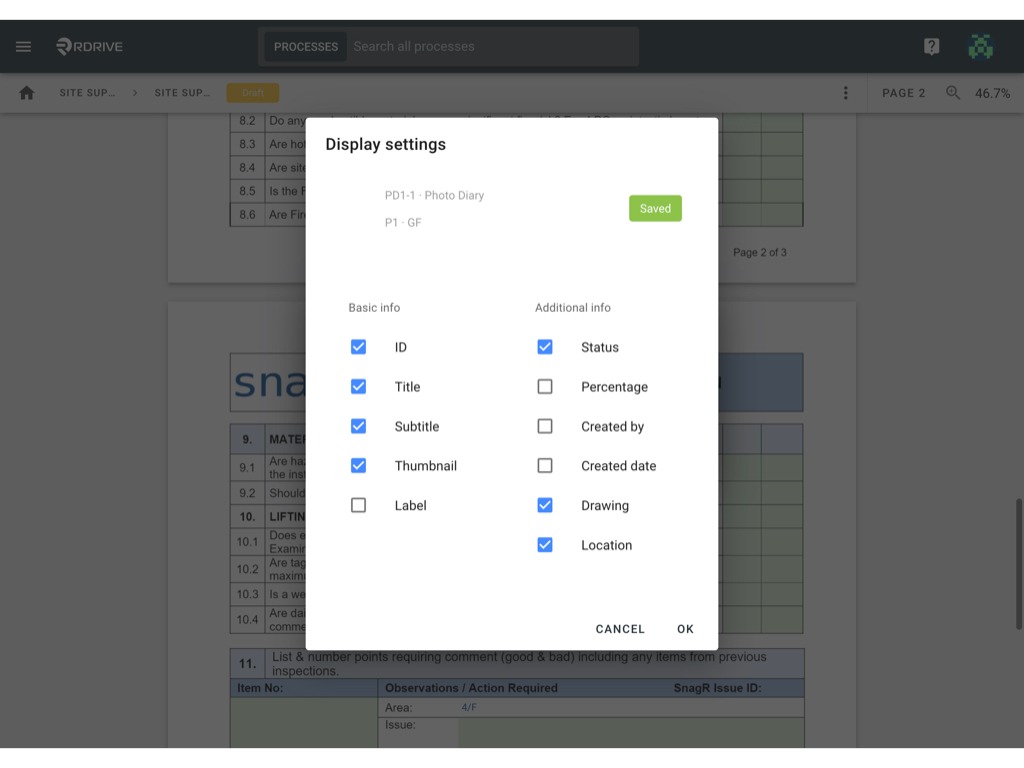The width and height of the screenshot is (1024, 768).
Task: Click the Search all processes field
Action: [492, 46]
